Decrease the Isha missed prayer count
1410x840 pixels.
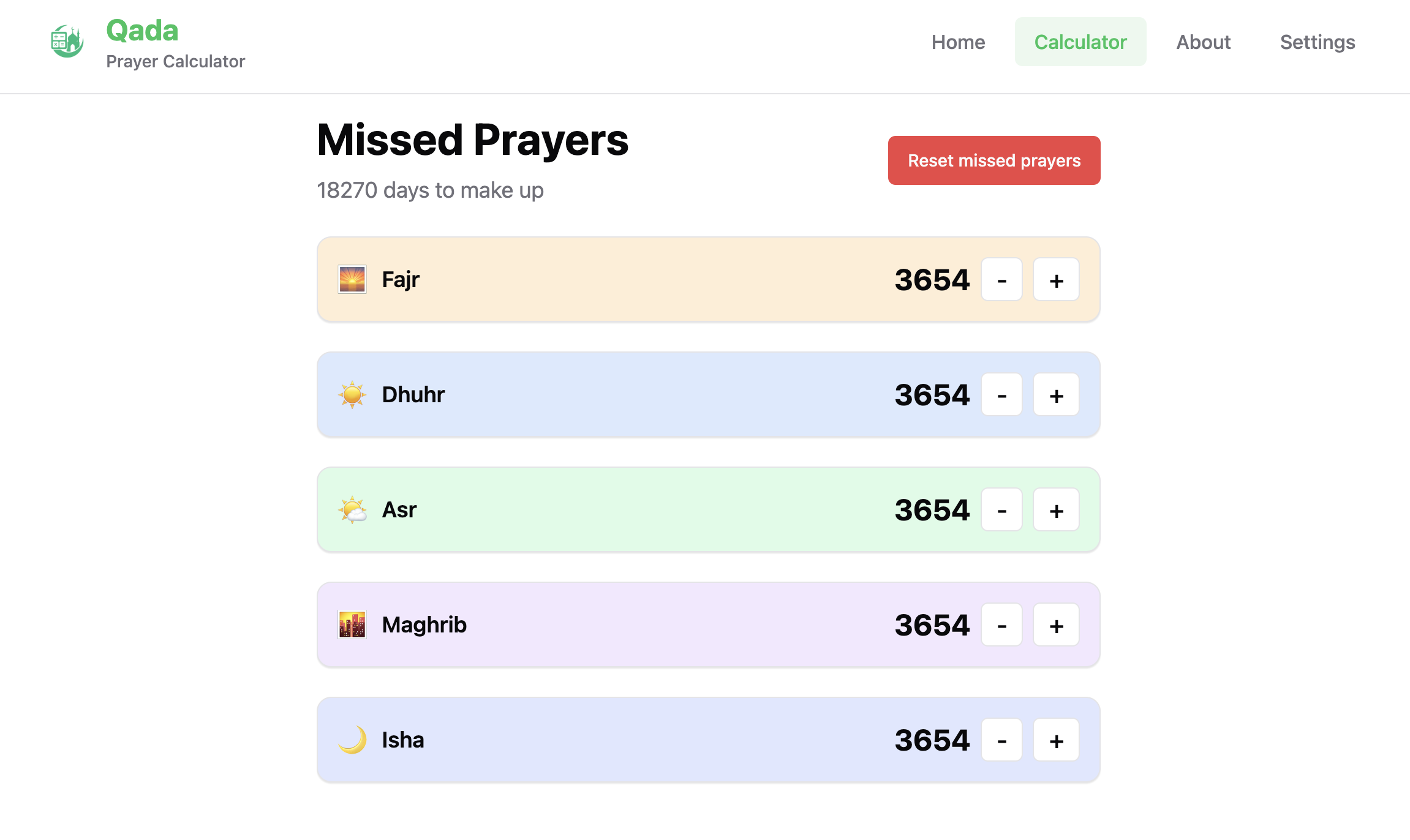pos(1001,740)
